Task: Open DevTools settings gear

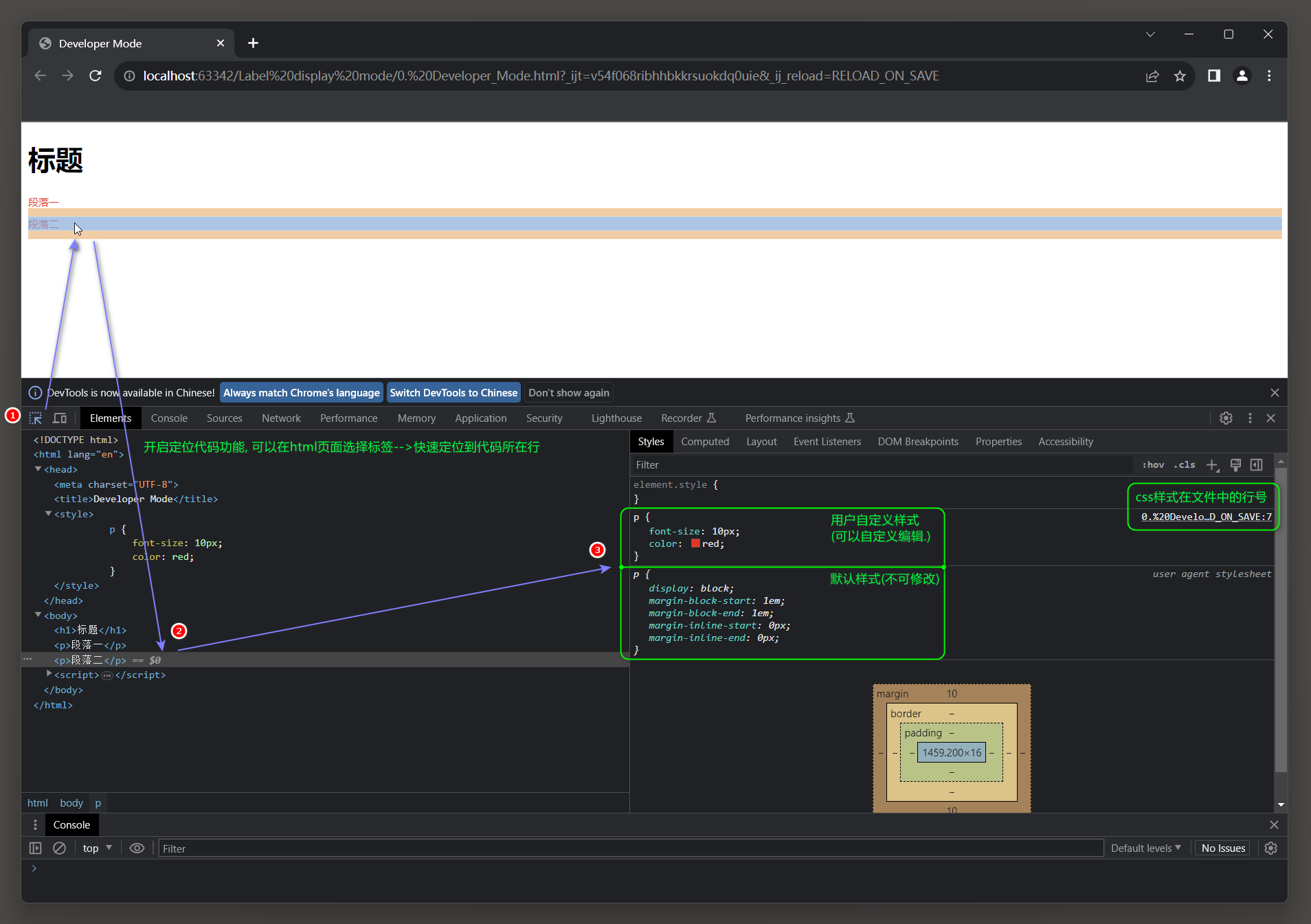Action: point(1226,418)
